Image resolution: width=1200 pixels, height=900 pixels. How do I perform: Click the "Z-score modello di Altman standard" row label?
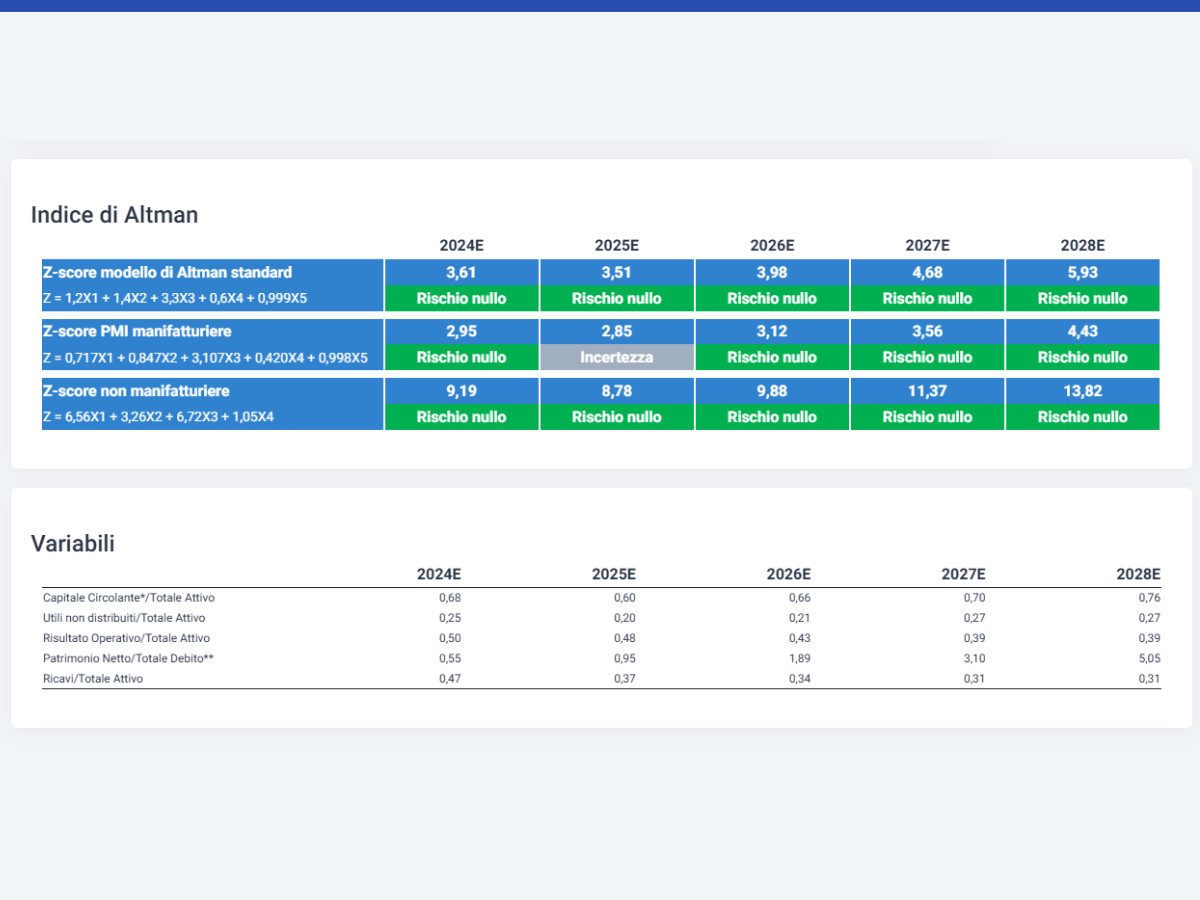(167, 272)
